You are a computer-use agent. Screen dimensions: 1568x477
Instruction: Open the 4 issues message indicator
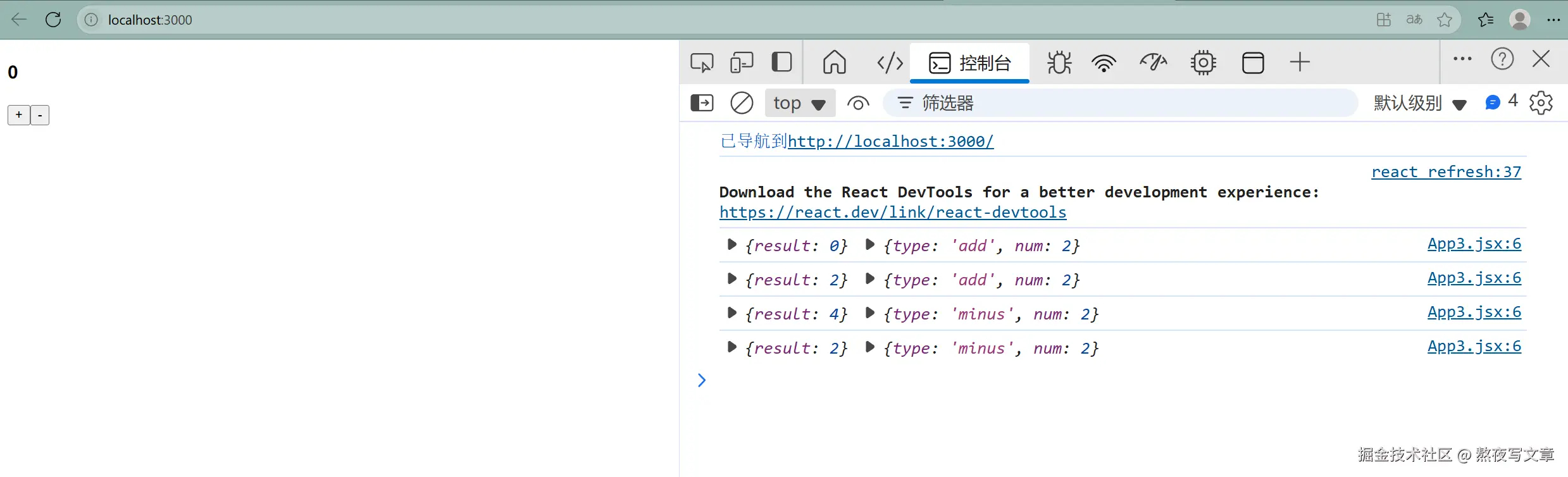point(1501,101)
